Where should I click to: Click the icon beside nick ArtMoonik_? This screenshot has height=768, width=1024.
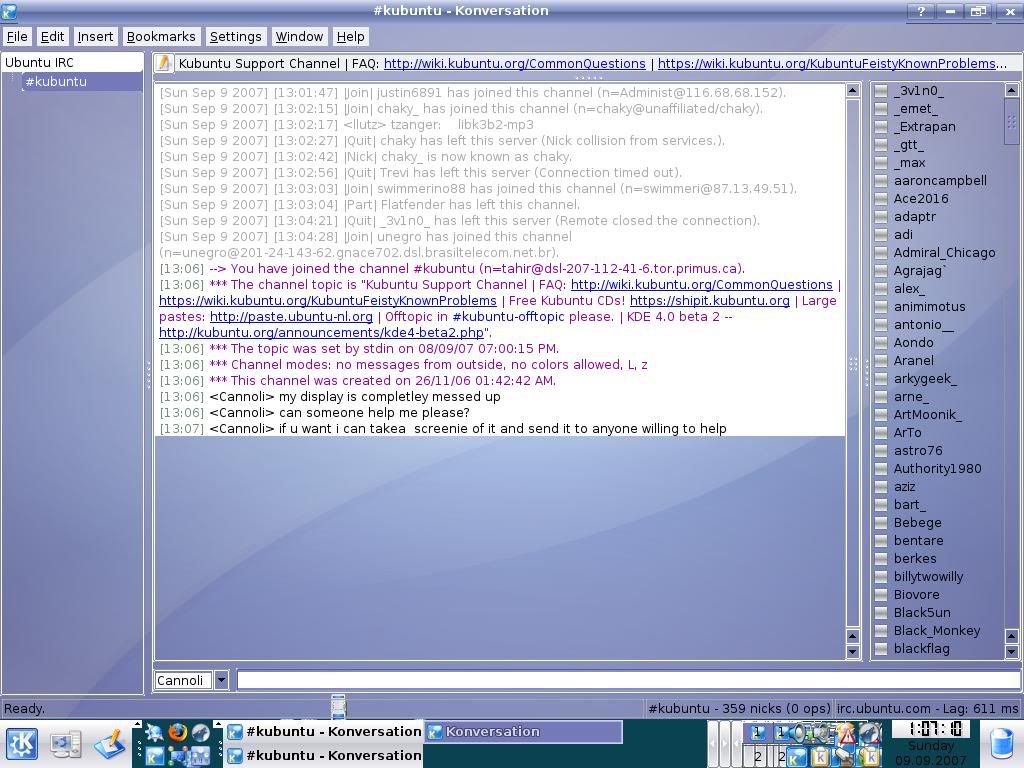(x=881, y=415)
